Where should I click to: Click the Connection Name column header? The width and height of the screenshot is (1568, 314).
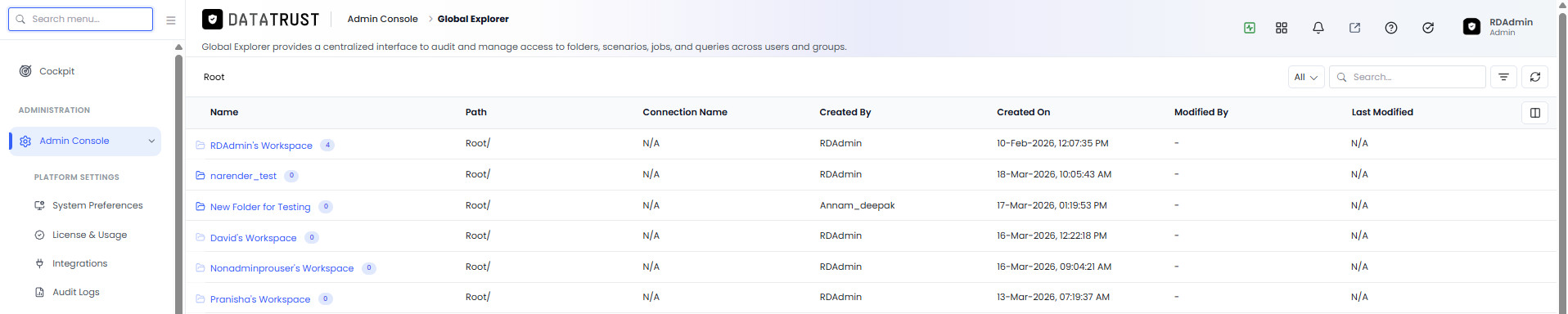pos(685,112)
